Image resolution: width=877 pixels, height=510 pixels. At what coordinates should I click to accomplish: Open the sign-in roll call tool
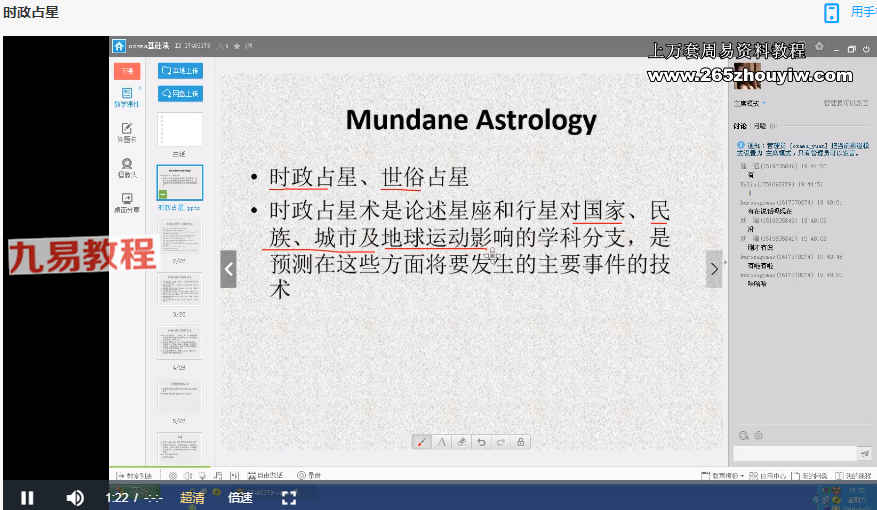coord(127,168)
